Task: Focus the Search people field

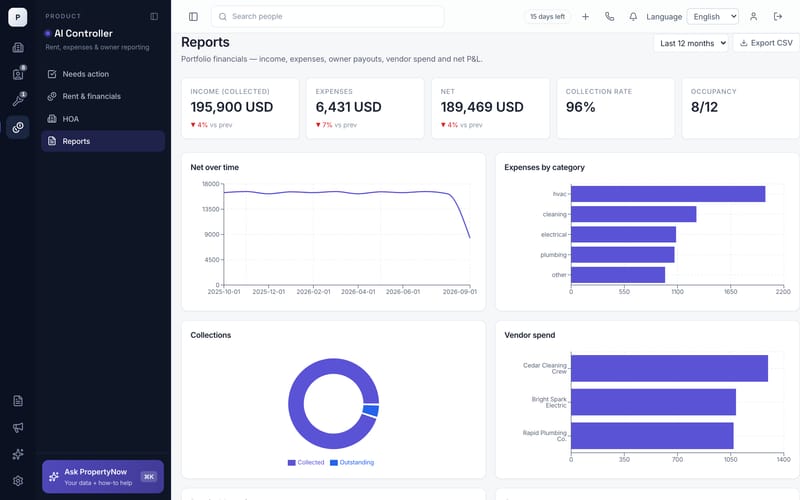Action: click(x=328, y=17)
